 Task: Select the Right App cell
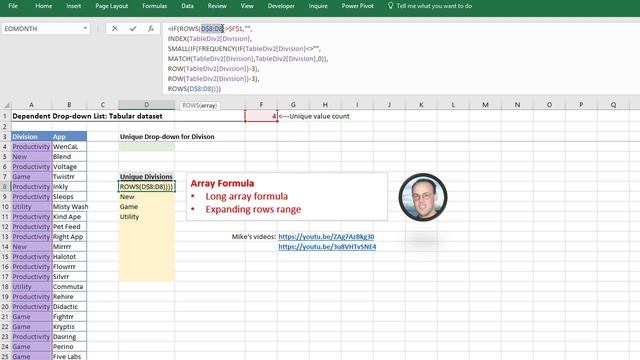pos(69,237)
